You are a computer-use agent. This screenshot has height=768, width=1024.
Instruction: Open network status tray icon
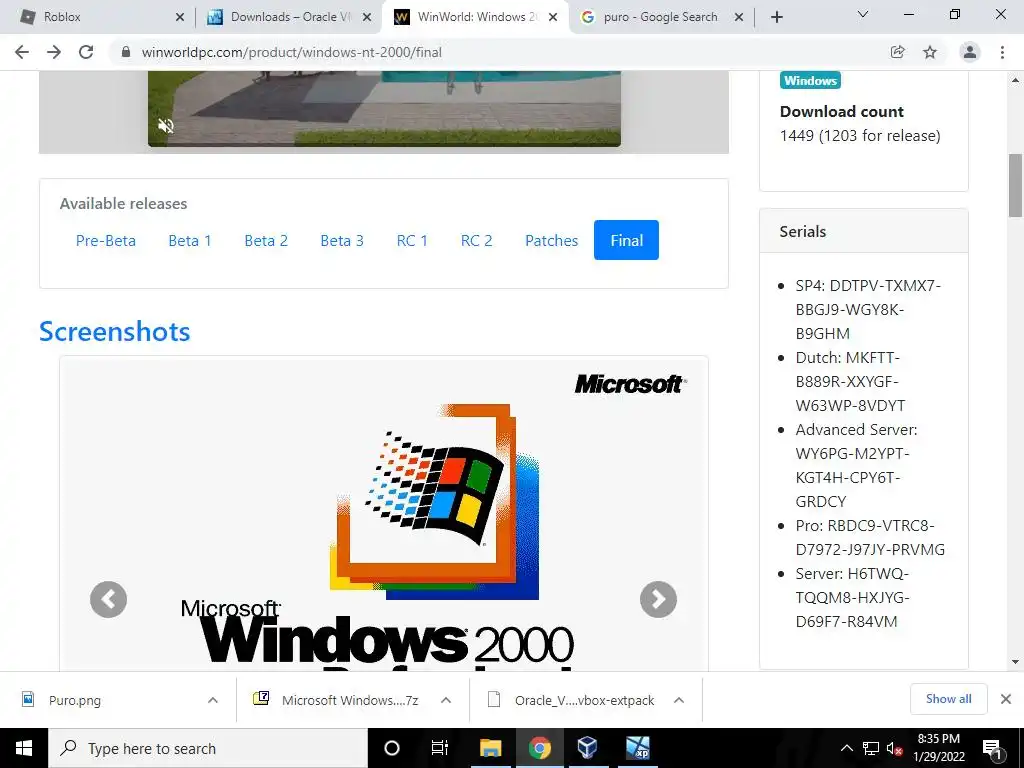pos(871,748)
